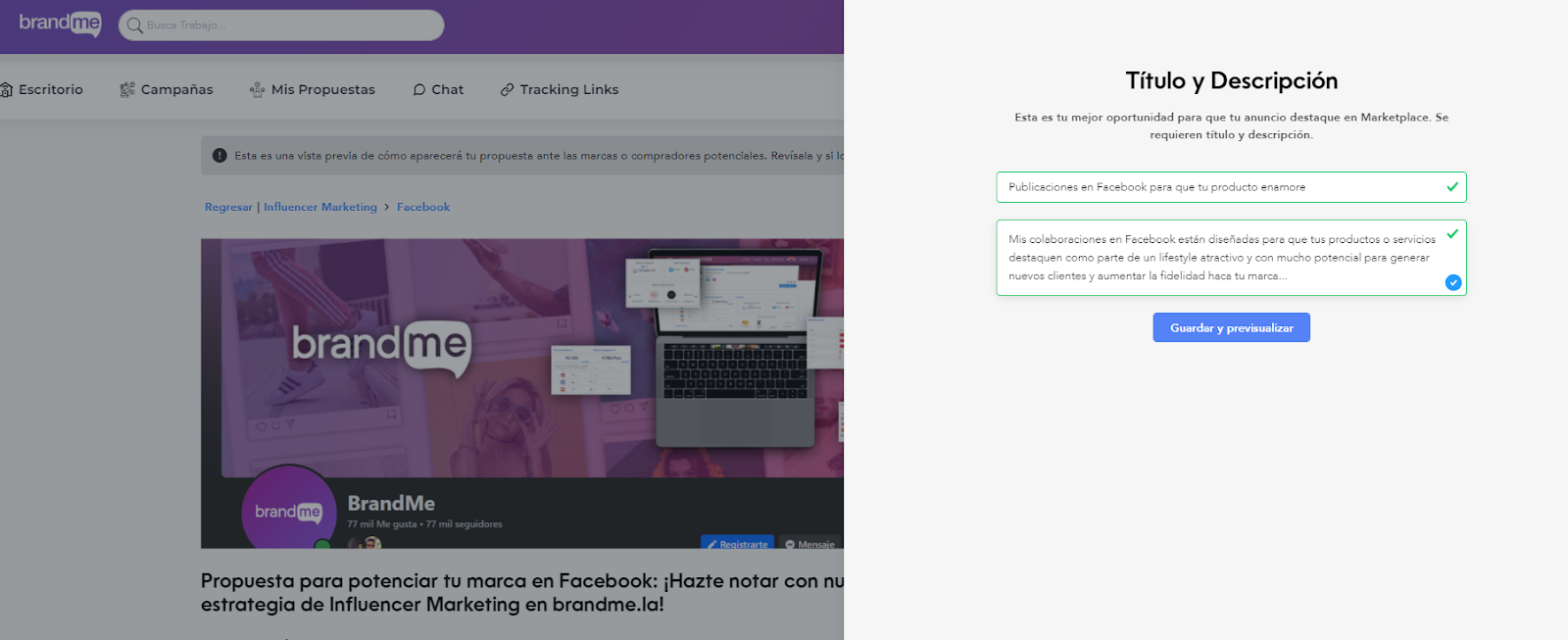Click the BrandMe page name text
Viewport: 1568px width, 640px height.
(x=391, y=503)
